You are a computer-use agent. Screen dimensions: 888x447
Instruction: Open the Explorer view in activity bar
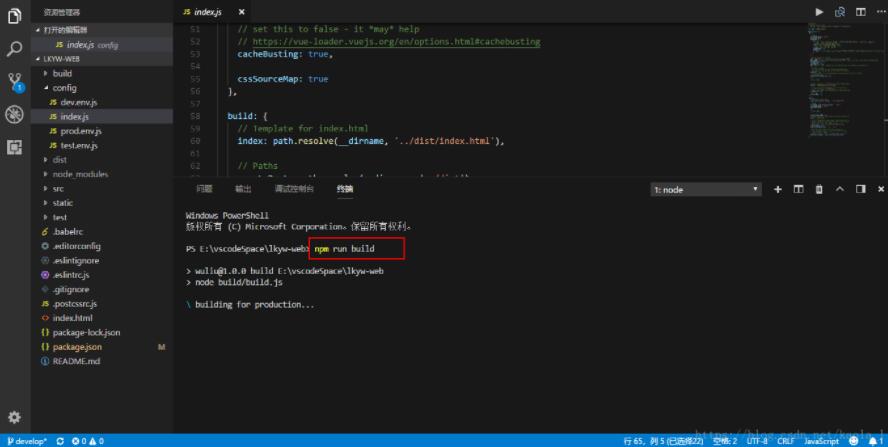[14, 16]
